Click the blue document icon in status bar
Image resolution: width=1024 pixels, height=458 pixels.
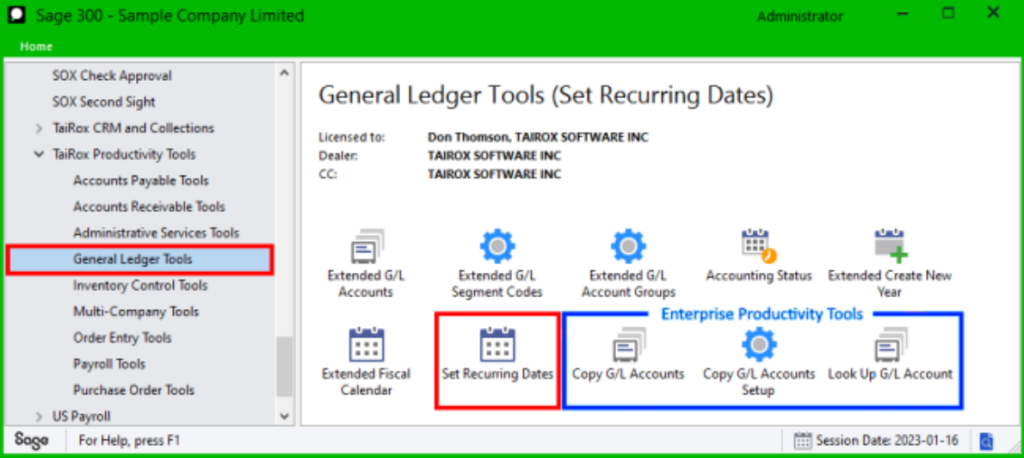coord(986,442)
